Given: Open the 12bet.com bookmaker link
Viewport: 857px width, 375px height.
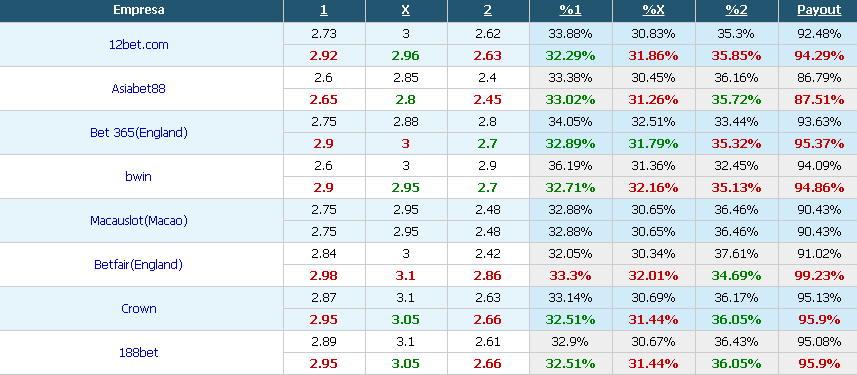Looking at the screenshot, I should point(139,45).
